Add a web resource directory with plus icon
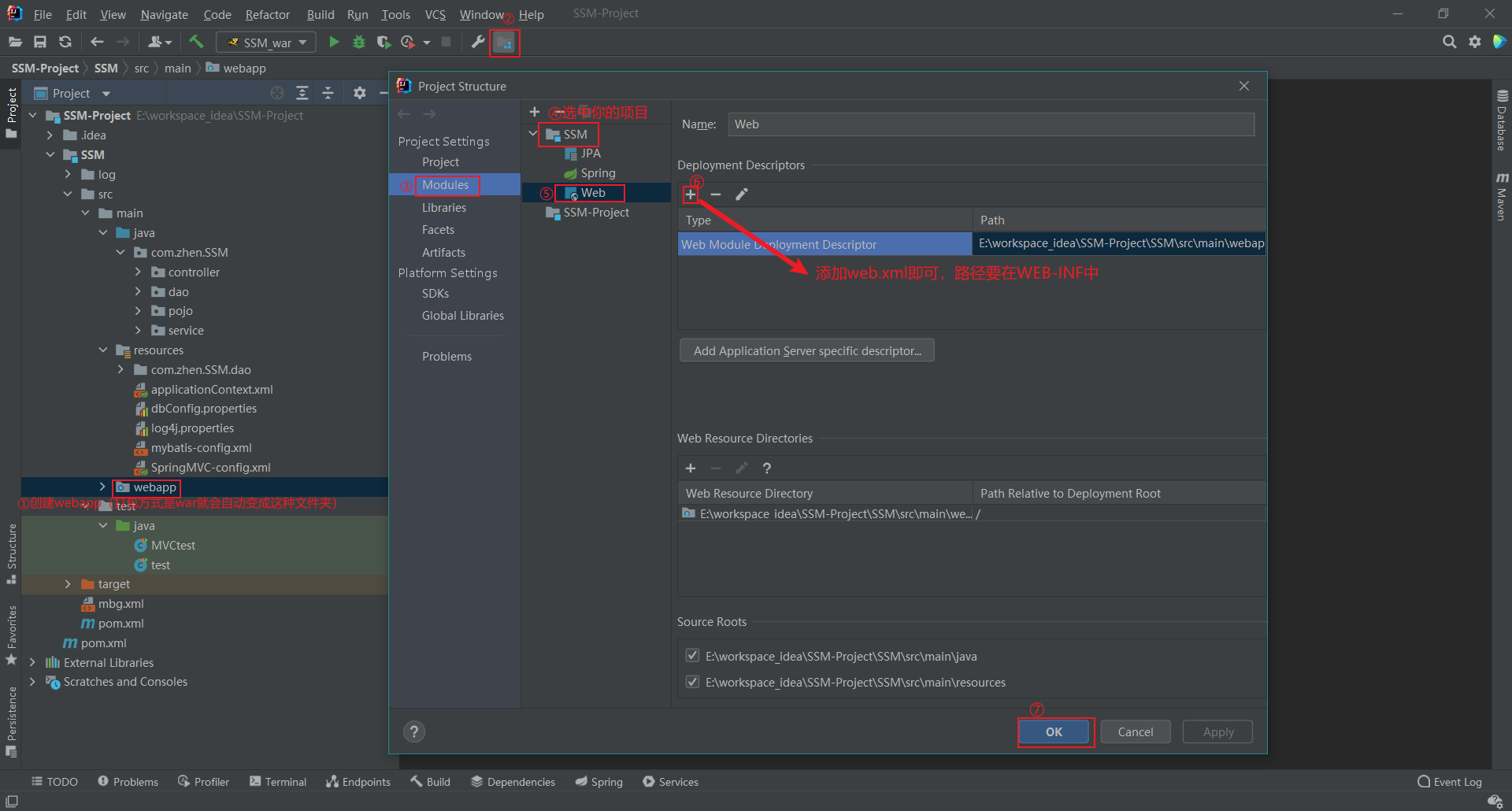Viewport: 1512px width, 811px height. pyautogui.click(x=691, y=468)
